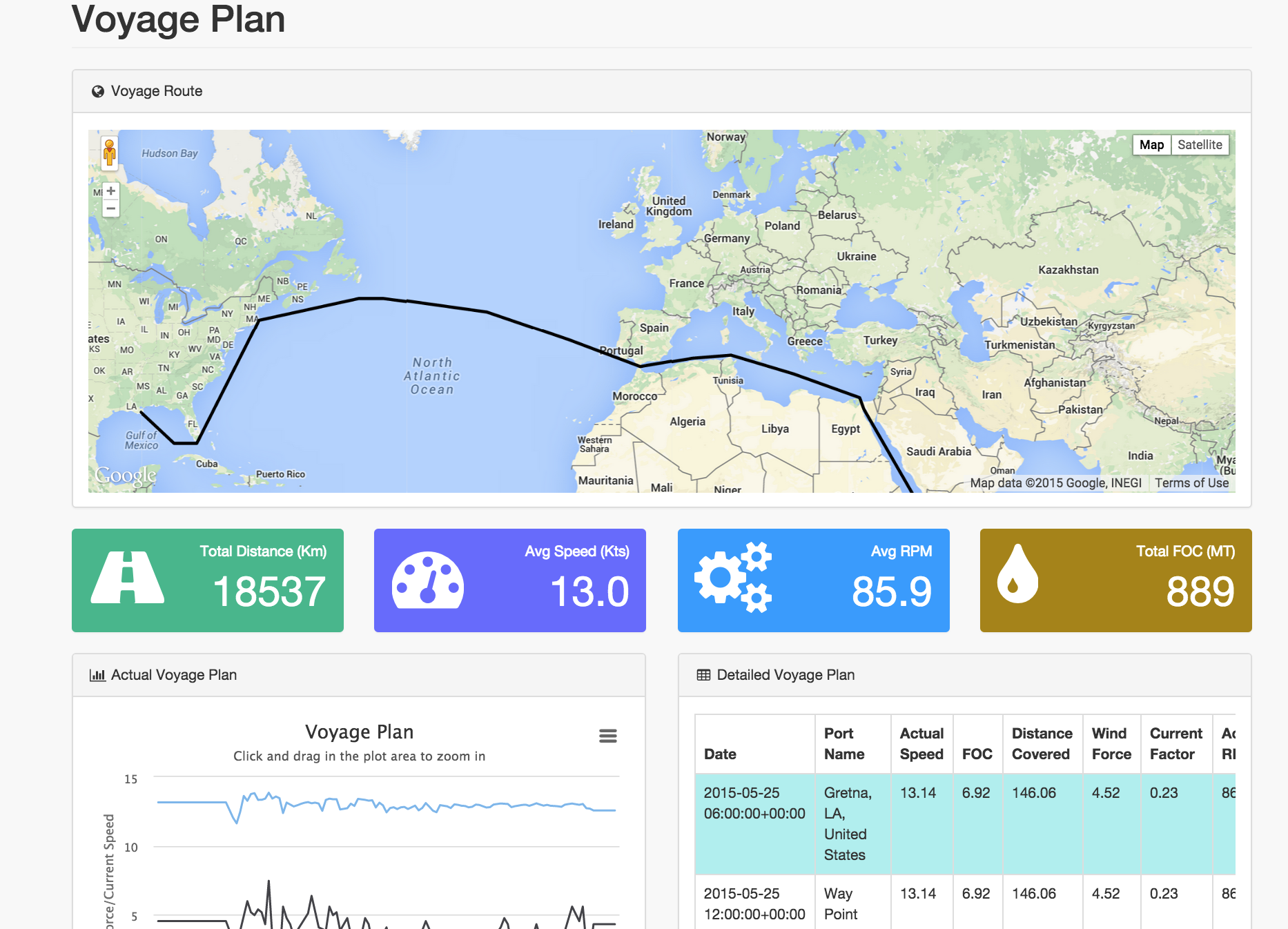Click the globe icon beside Voyage Route
Screen dimensions: 1288x929
[98, 91]
